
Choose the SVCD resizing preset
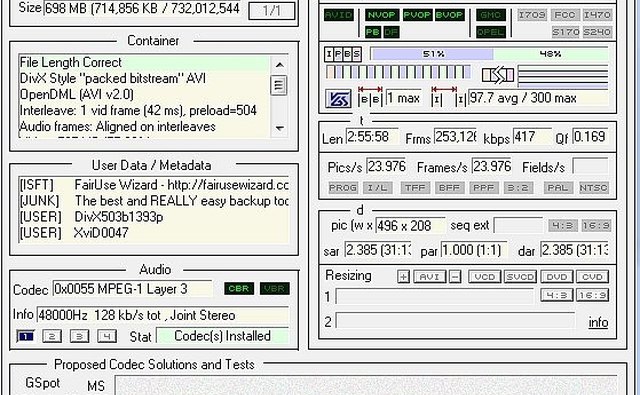pos(520,277)
